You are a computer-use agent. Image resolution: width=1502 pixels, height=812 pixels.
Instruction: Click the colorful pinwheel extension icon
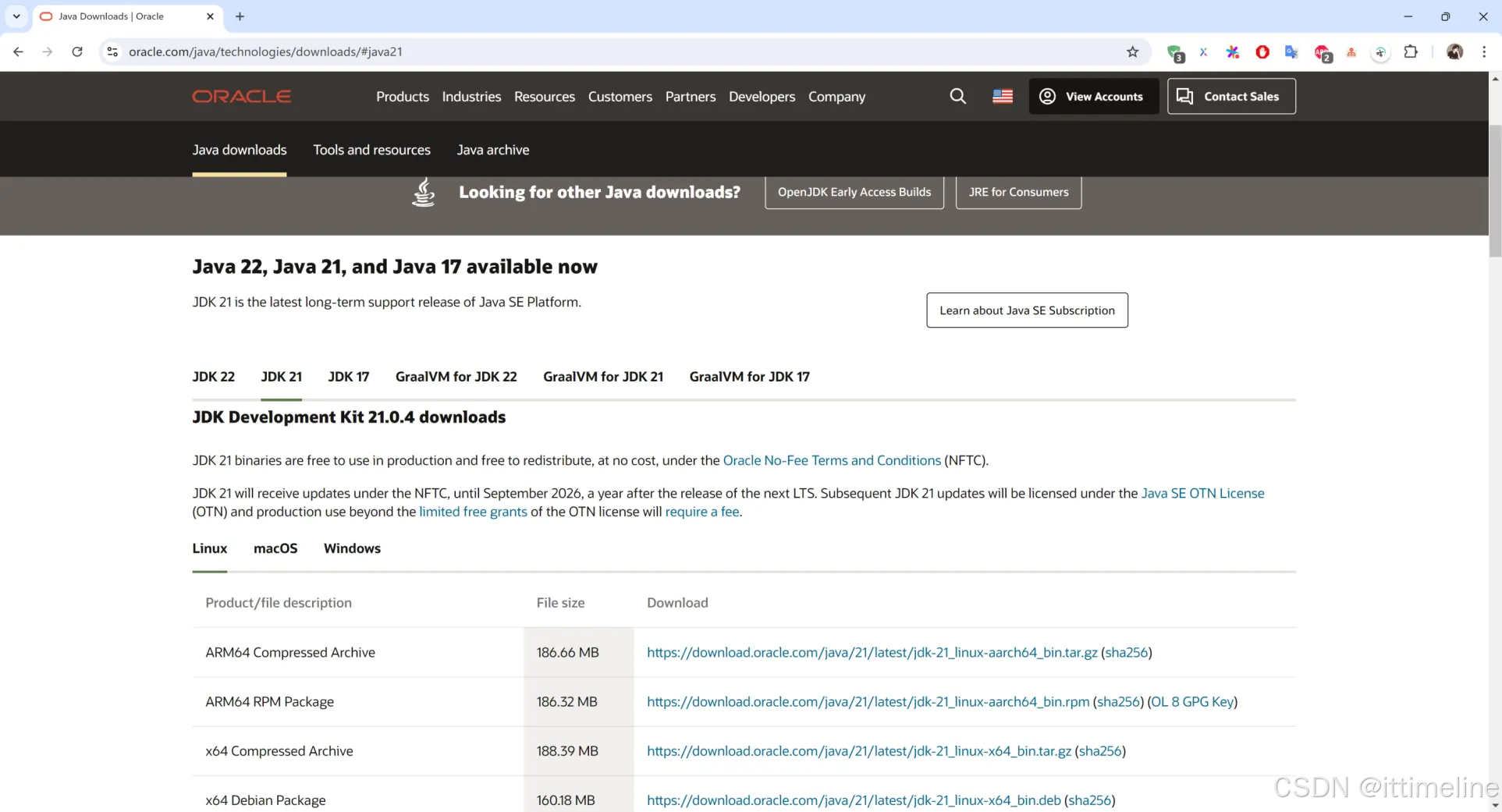(1233, 51)
